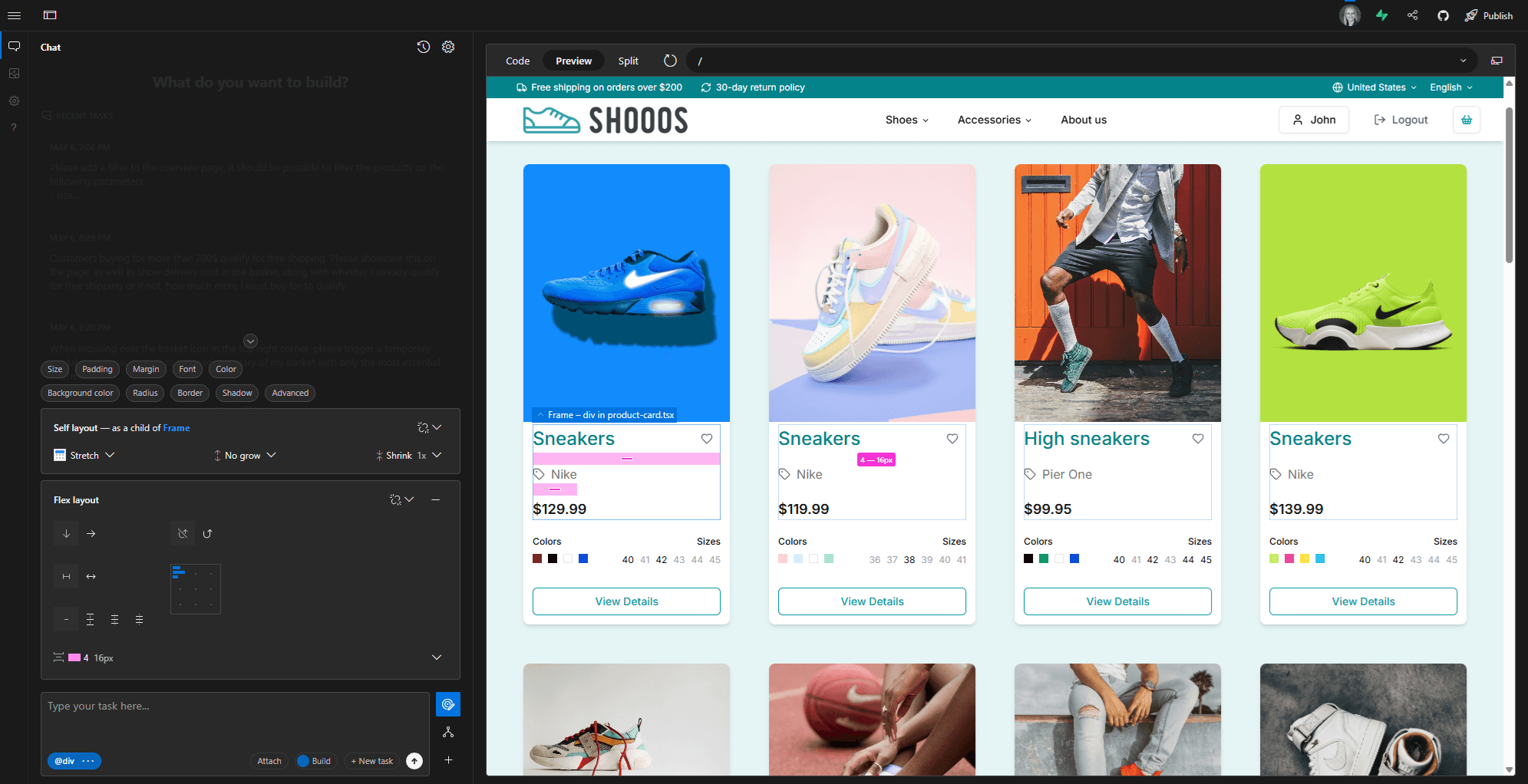
Task: Set flex direction to column (down arrow)
Action: pos(67,533)
